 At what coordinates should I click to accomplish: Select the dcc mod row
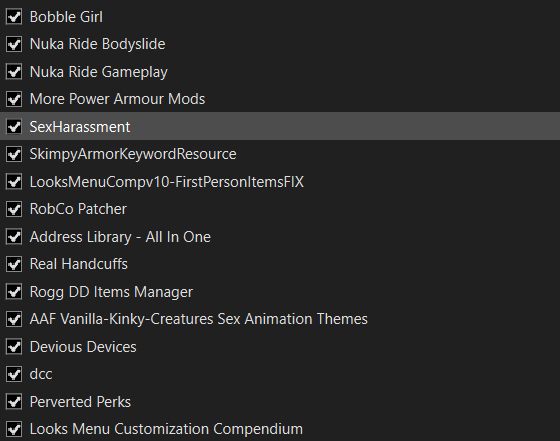tap(280, 374)
